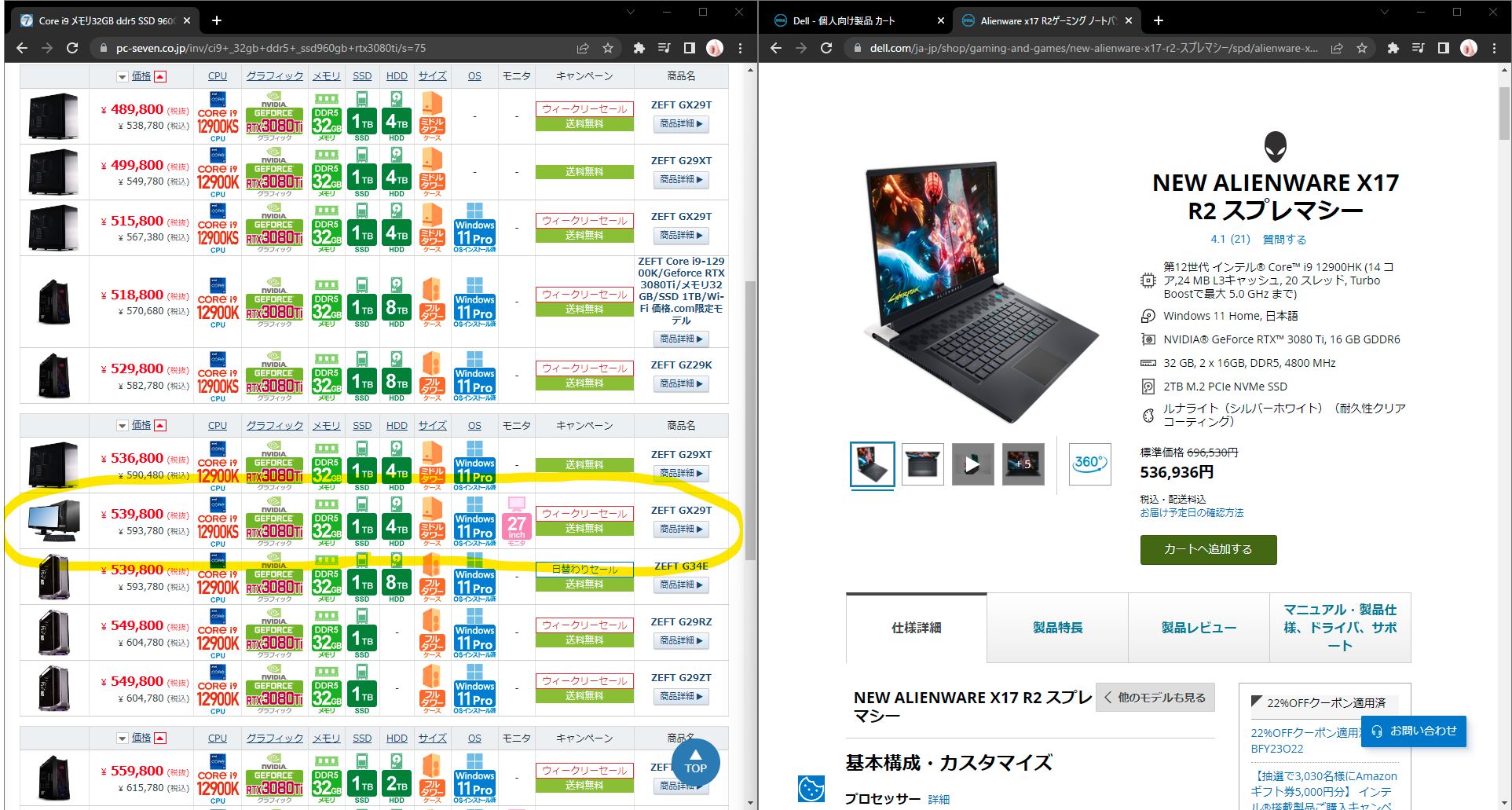This screenshot has height=810, width=1512.
Task: Click 27 inch monitor icon in circled row
Action: tap(517, 520)
